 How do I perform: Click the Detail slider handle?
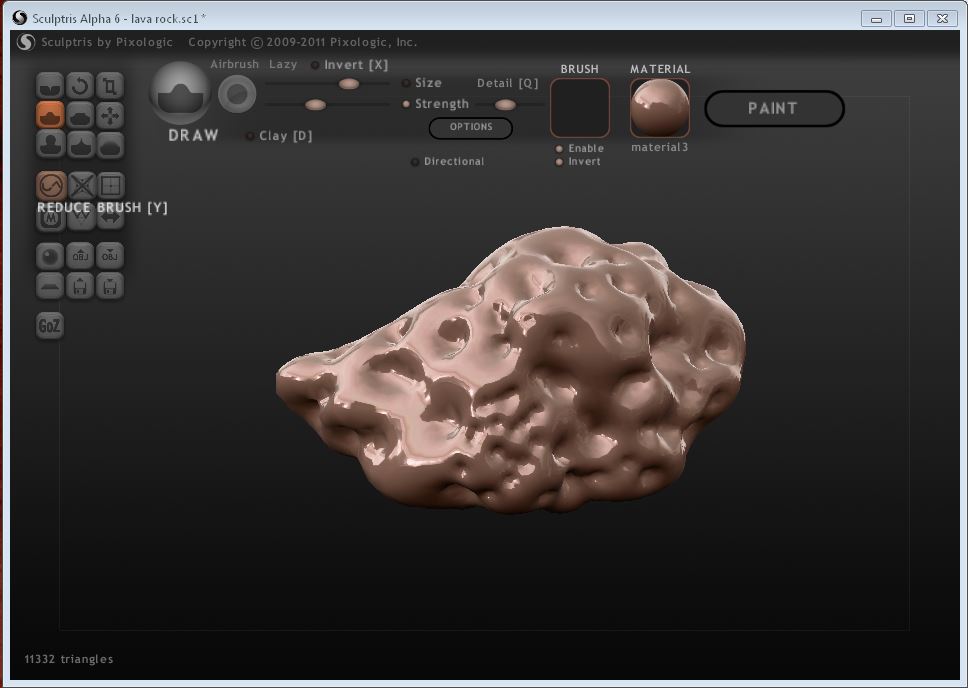pyautogui.click(x=505, y=105)
